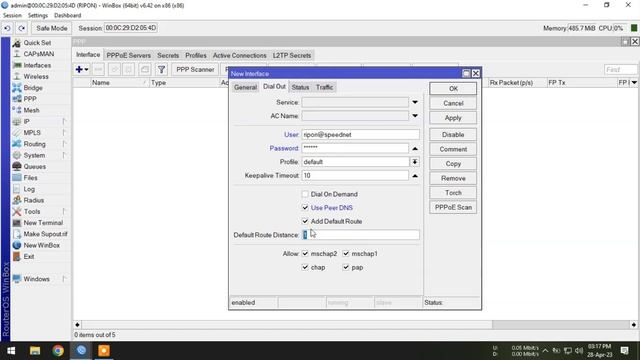640x360 pixels.
Task: Switch to Status tab in dialog
Action: (300, 87)
